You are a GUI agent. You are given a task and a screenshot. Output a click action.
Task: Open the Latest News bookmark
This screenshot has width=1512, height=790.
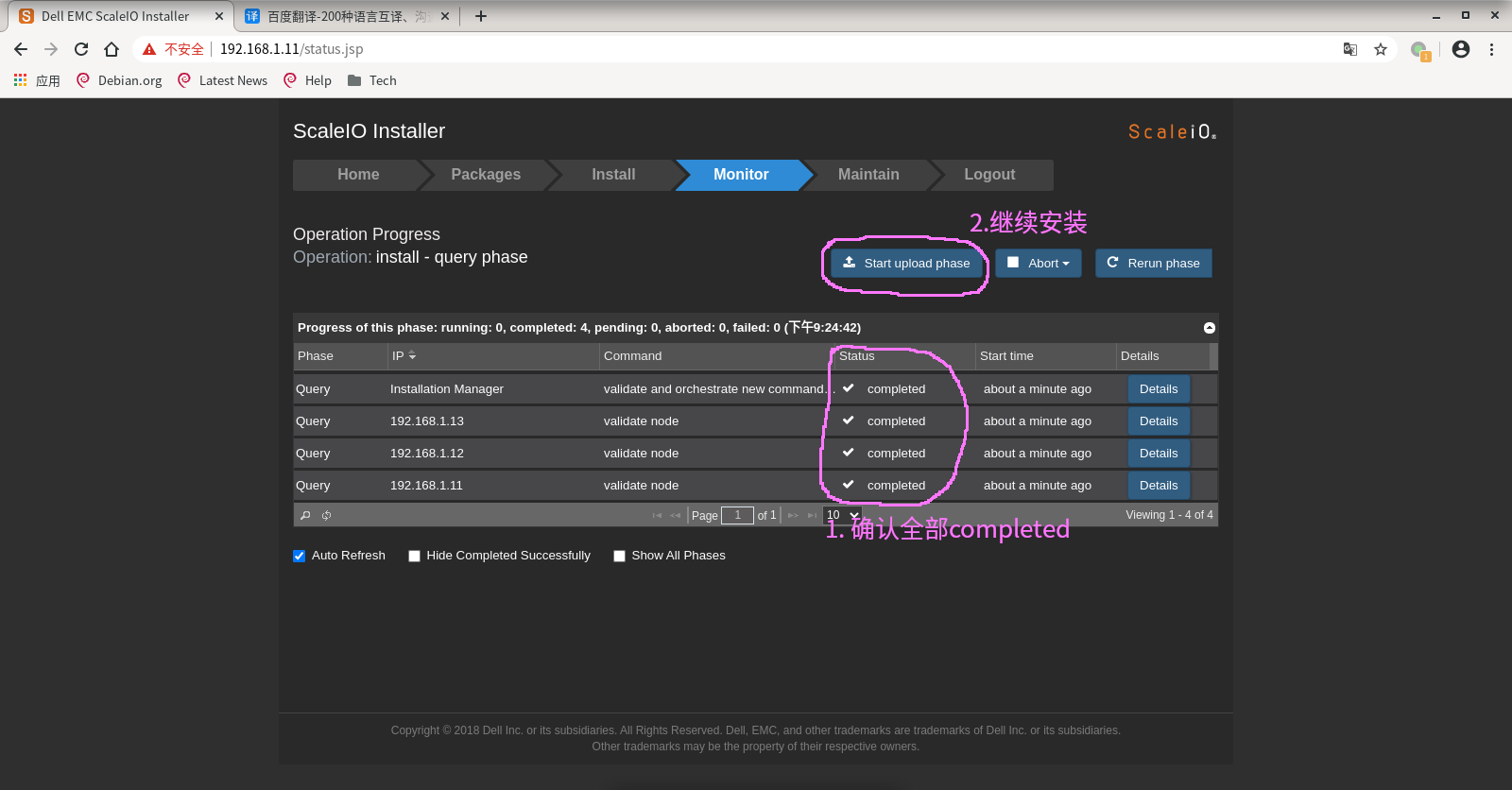[x=222, y=80]
